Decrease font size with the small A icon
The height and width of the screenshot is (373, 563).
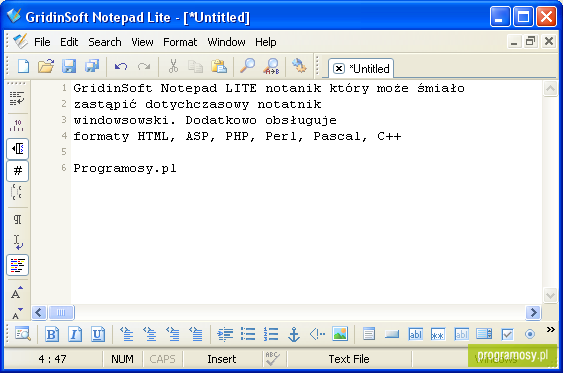[17, 313]
